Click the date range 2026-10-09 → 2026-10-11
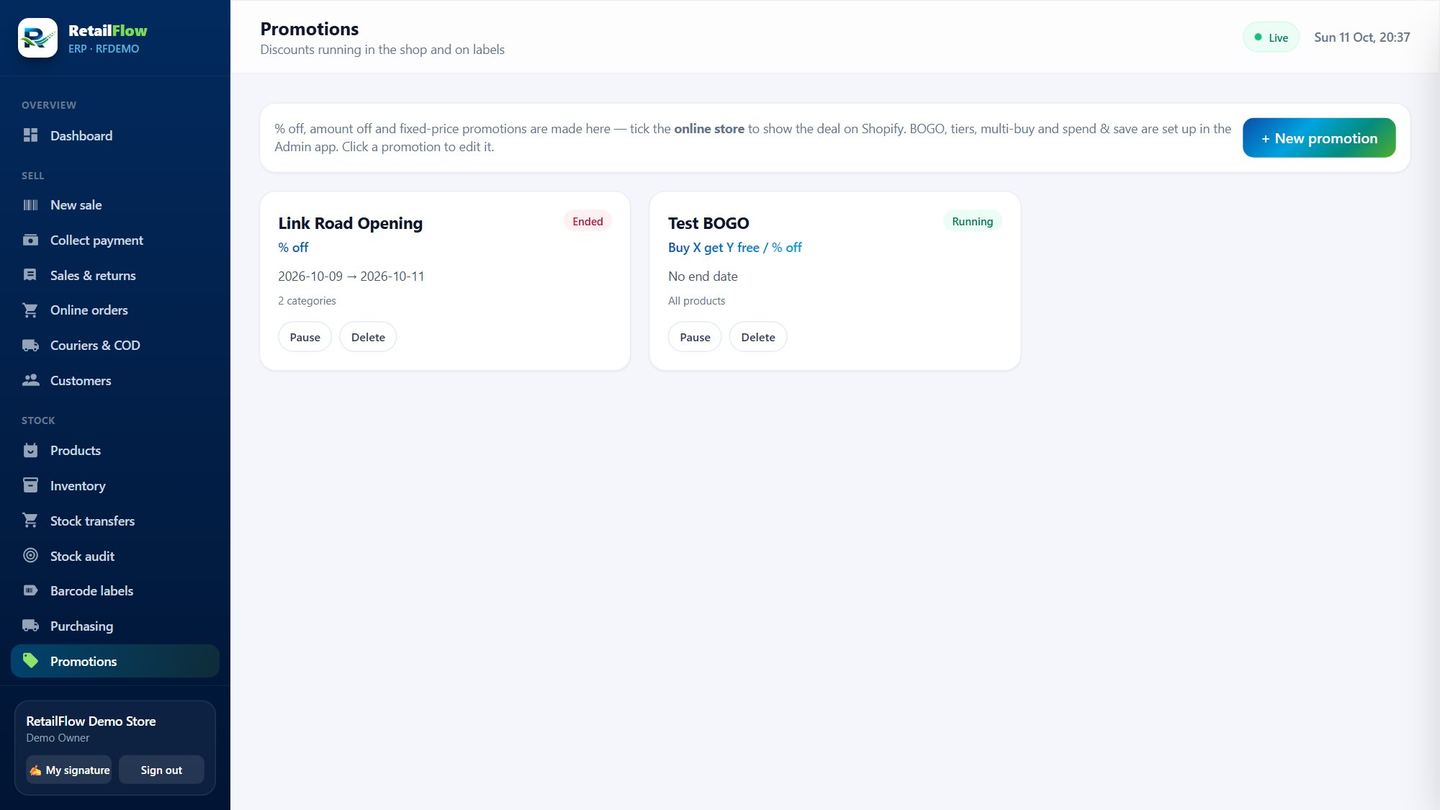Viewport: 1440px width, 810px height. [x=351, y=276]
